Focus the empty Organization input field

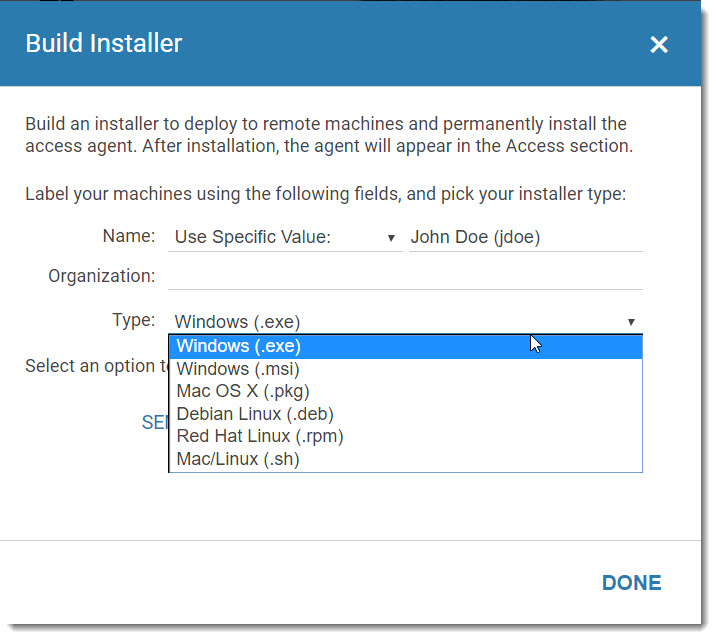[x=405, y=276]
